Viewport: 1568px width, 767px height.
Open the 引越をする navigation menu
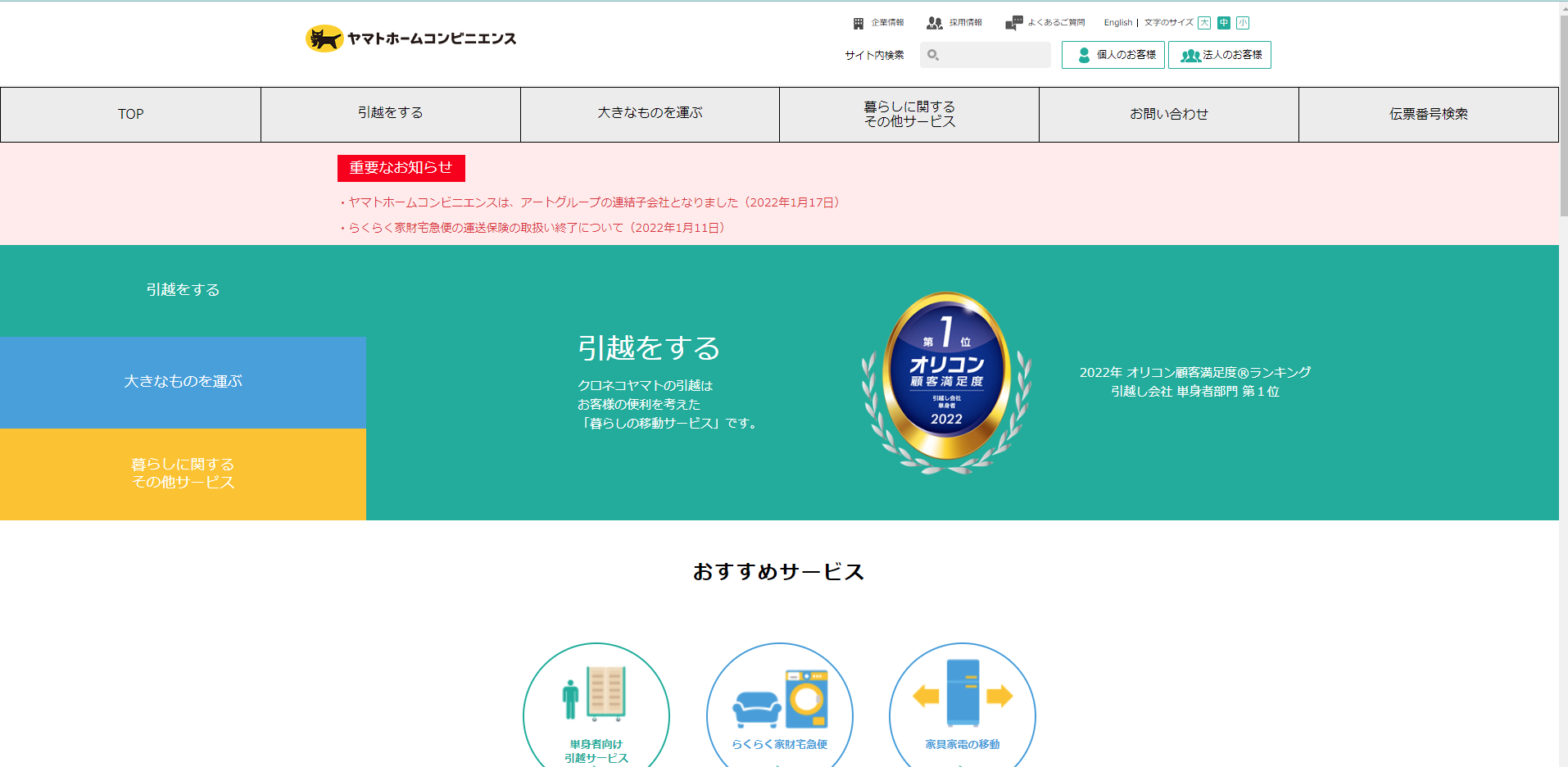coord(391,114)
